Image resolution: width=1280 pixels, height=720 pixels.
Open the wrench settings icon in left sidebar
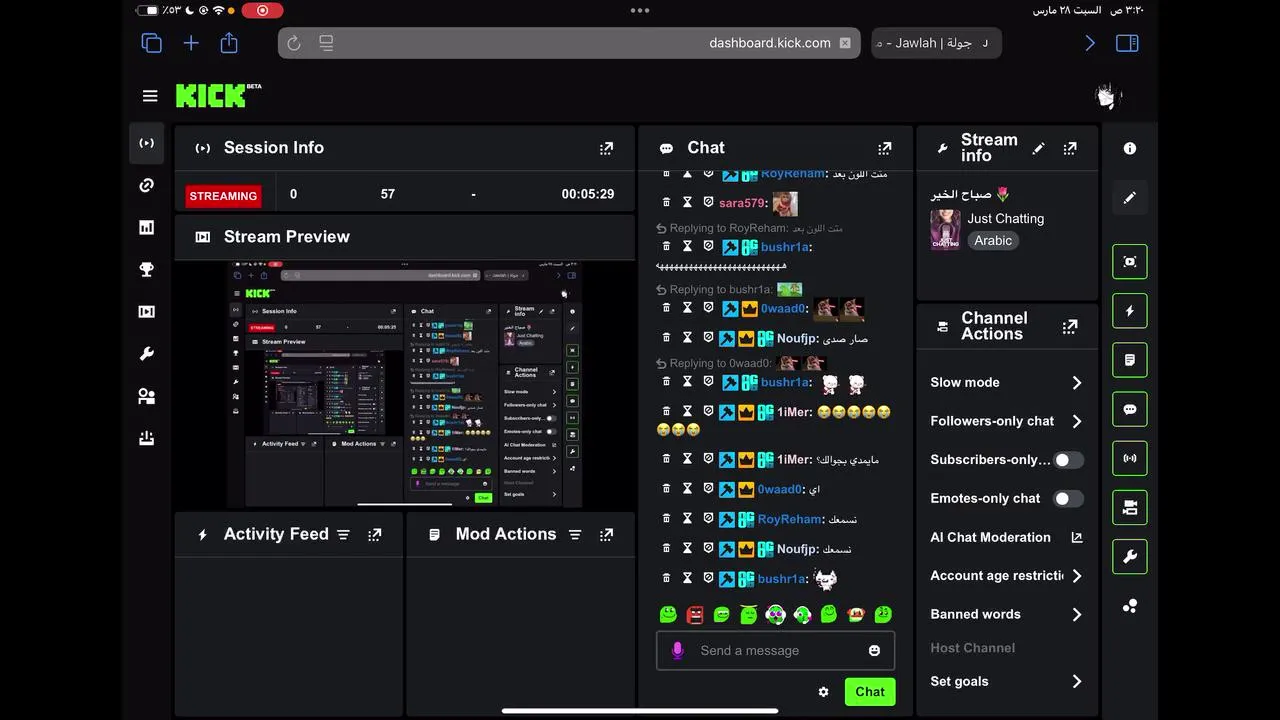click(146, 354)
